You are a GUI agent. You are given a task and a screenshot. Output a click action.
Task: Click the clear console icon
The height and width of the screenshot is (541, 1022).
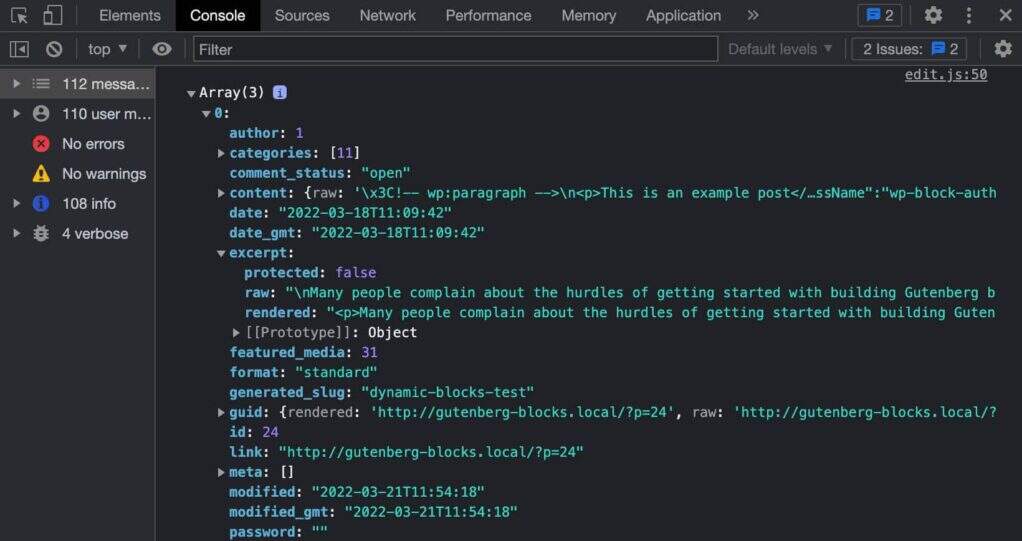tap(54, 49)
